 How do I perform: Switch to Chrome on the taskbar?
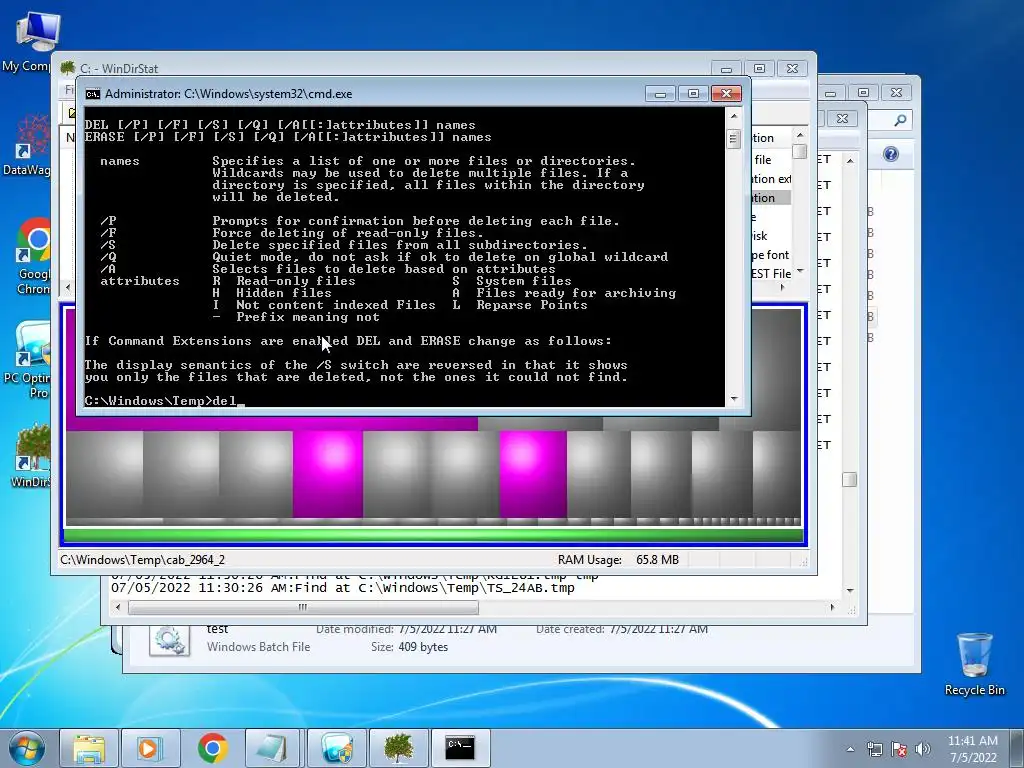[x=212, y=748]
